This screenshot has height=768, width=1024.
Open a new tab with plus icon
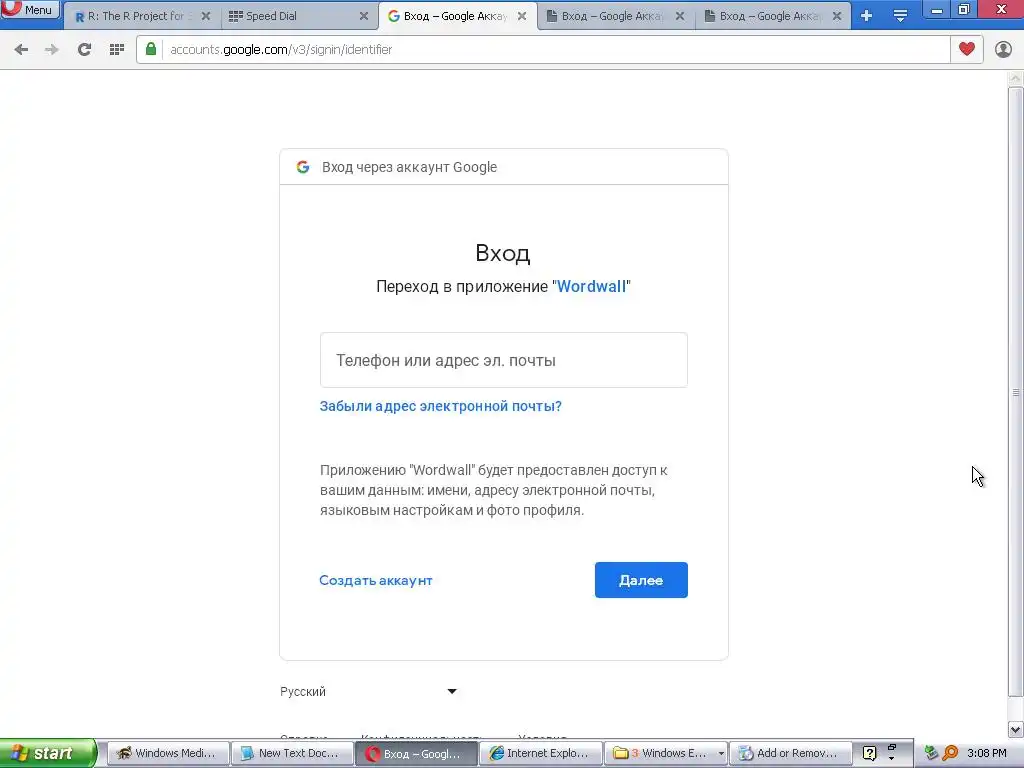point(867,16)
